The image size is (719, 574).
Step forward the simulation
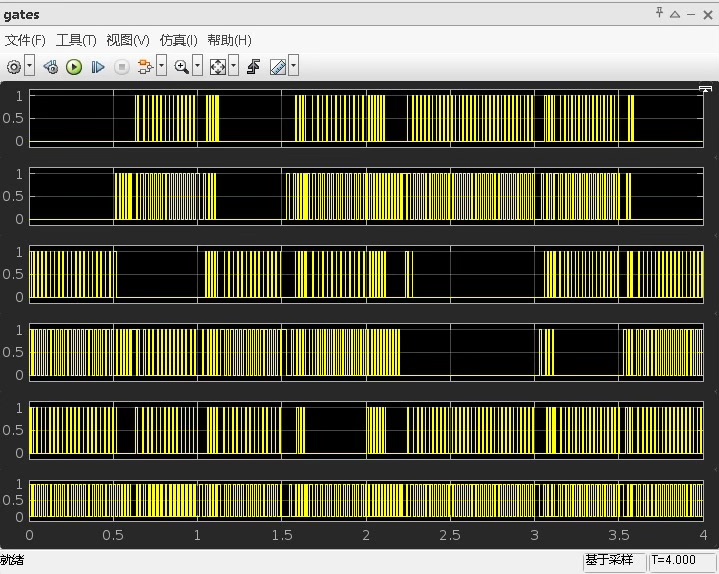(x=98, y=67)
